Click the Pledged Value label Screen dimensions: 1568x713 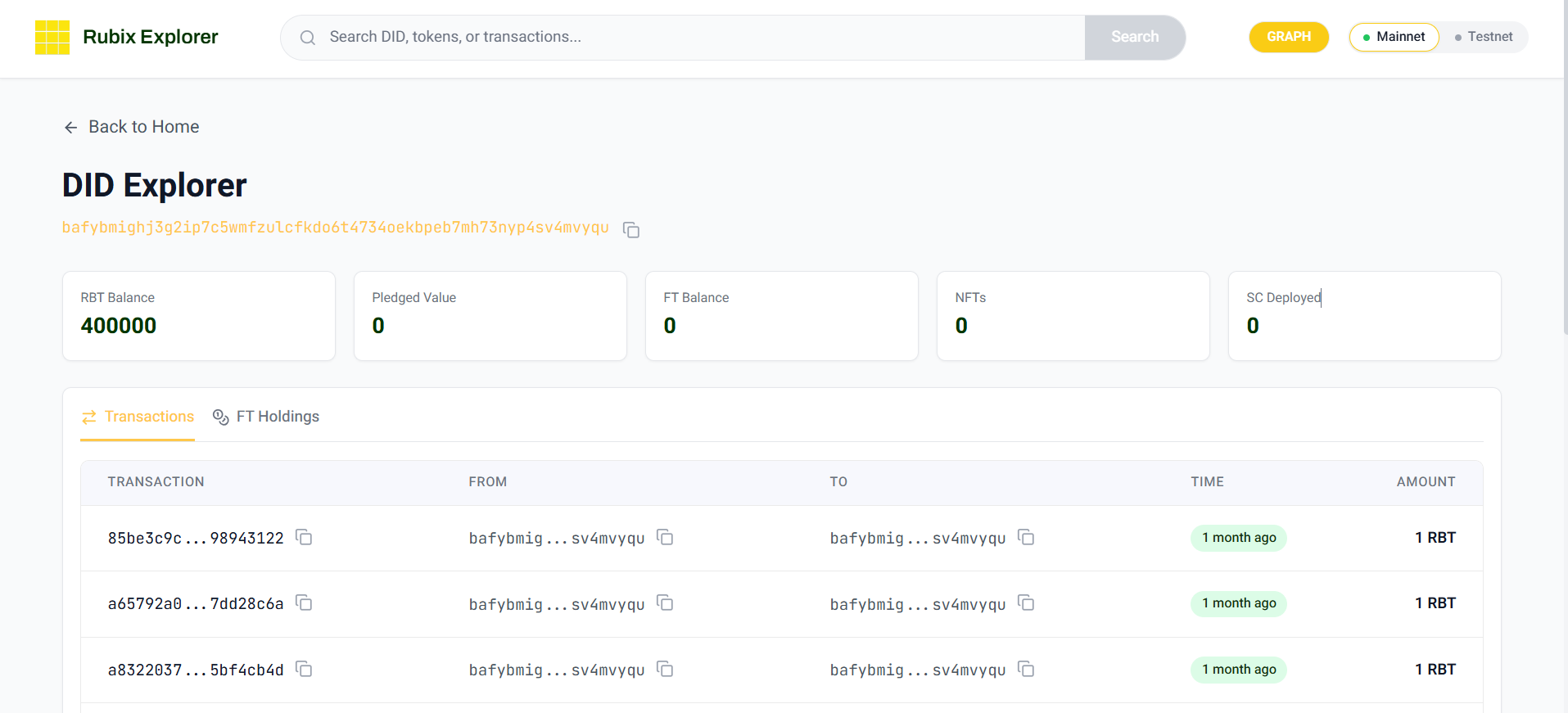414,298
